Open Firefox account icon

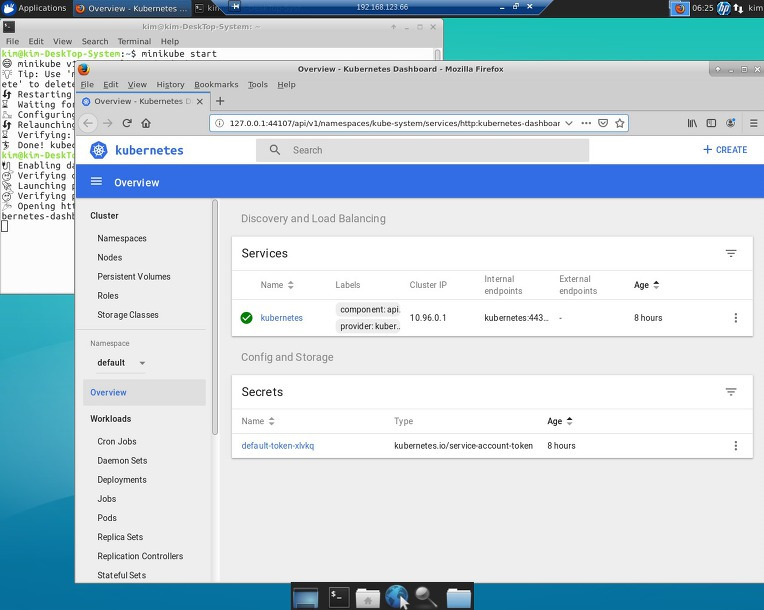[730, 123]
